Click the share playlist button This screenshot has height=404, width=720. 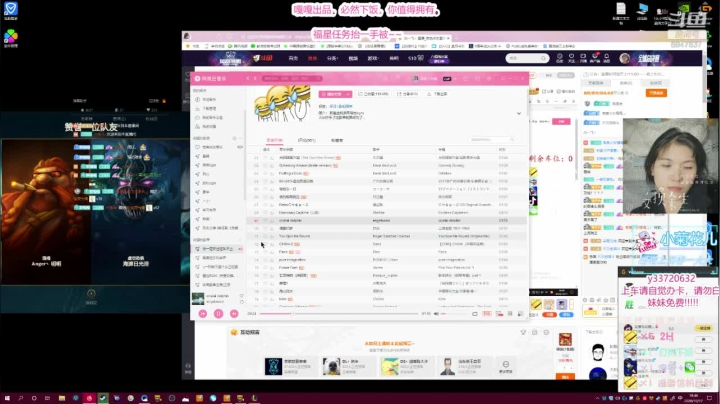(x=408, y=94)
